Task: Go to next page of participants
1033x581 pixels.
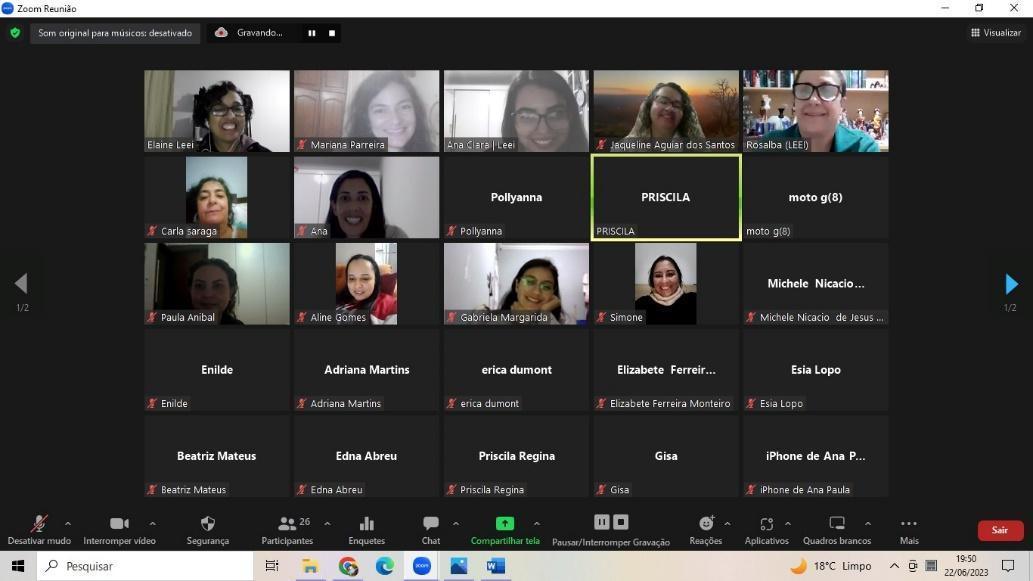Action: pos(1011,284)
